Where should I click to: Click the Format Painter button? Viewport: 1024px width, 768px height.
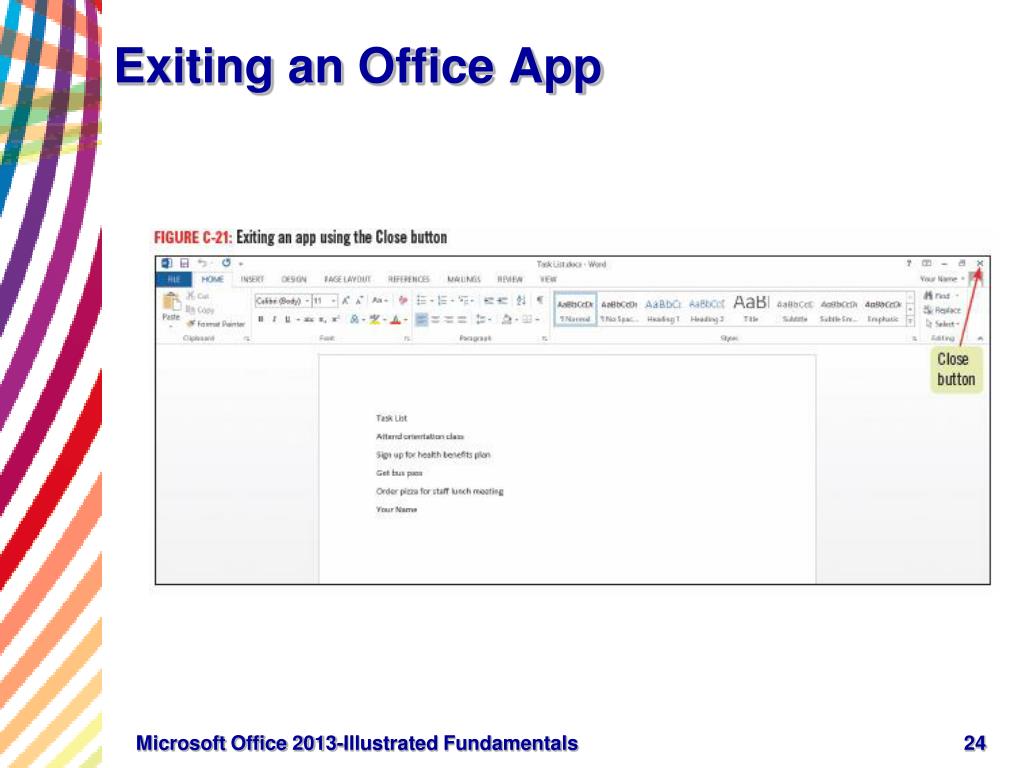point(216,323)
